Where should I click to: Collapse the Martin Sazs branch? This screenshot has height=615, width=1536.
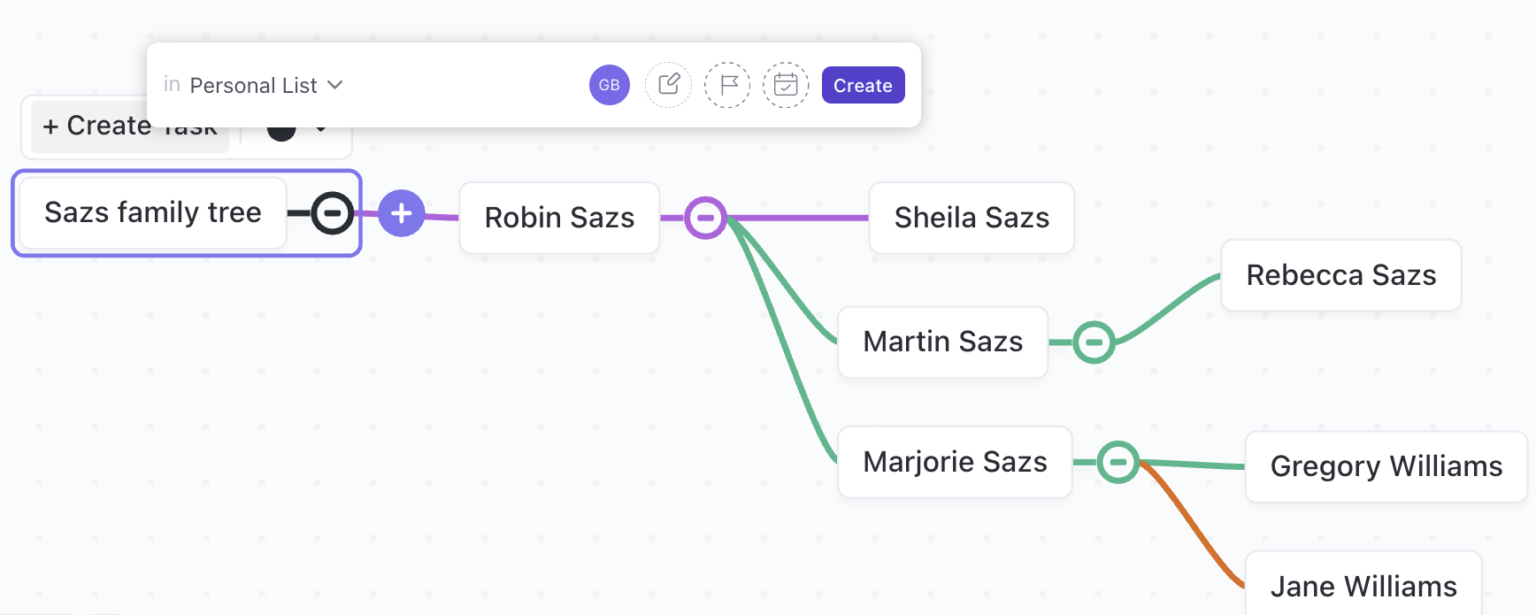[x=1094, y=342]
